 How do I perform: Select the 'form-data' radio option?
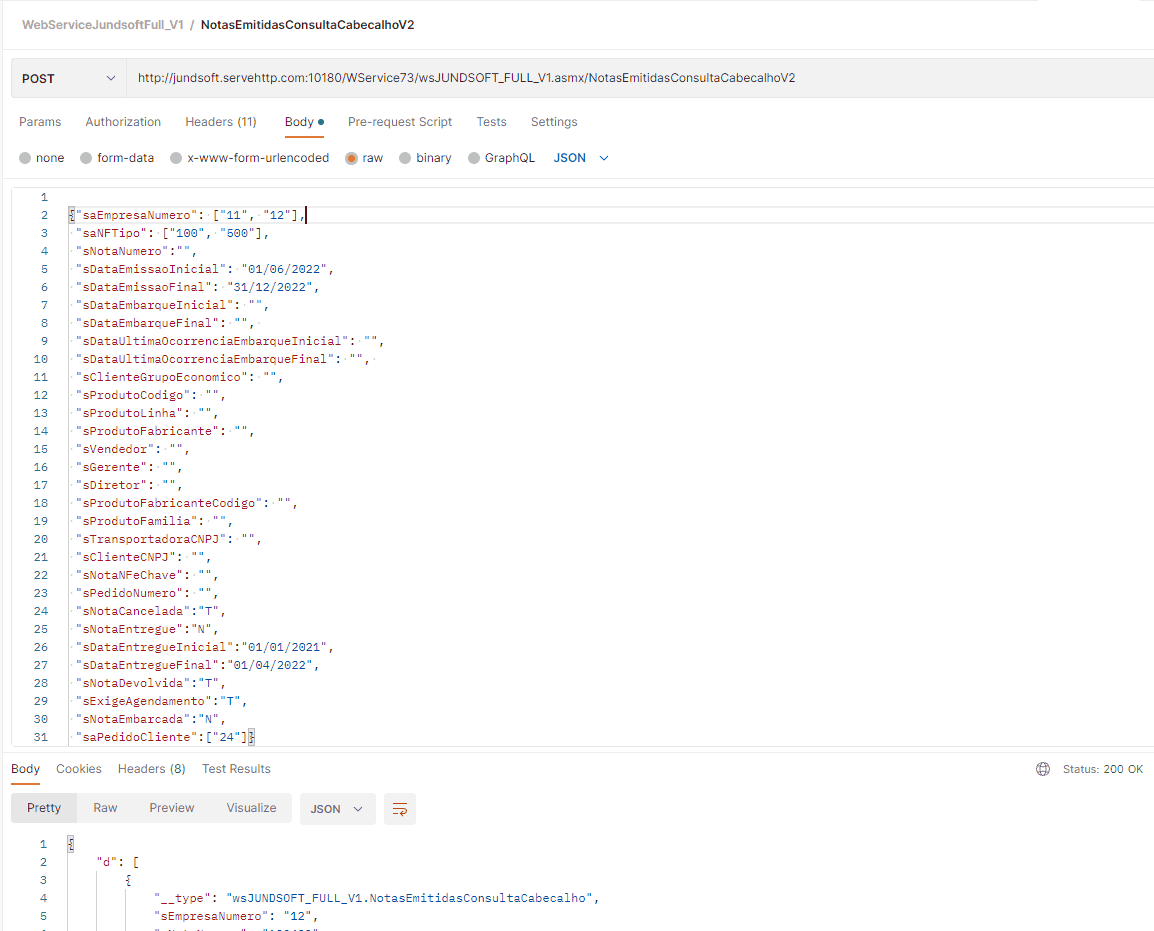87,158
